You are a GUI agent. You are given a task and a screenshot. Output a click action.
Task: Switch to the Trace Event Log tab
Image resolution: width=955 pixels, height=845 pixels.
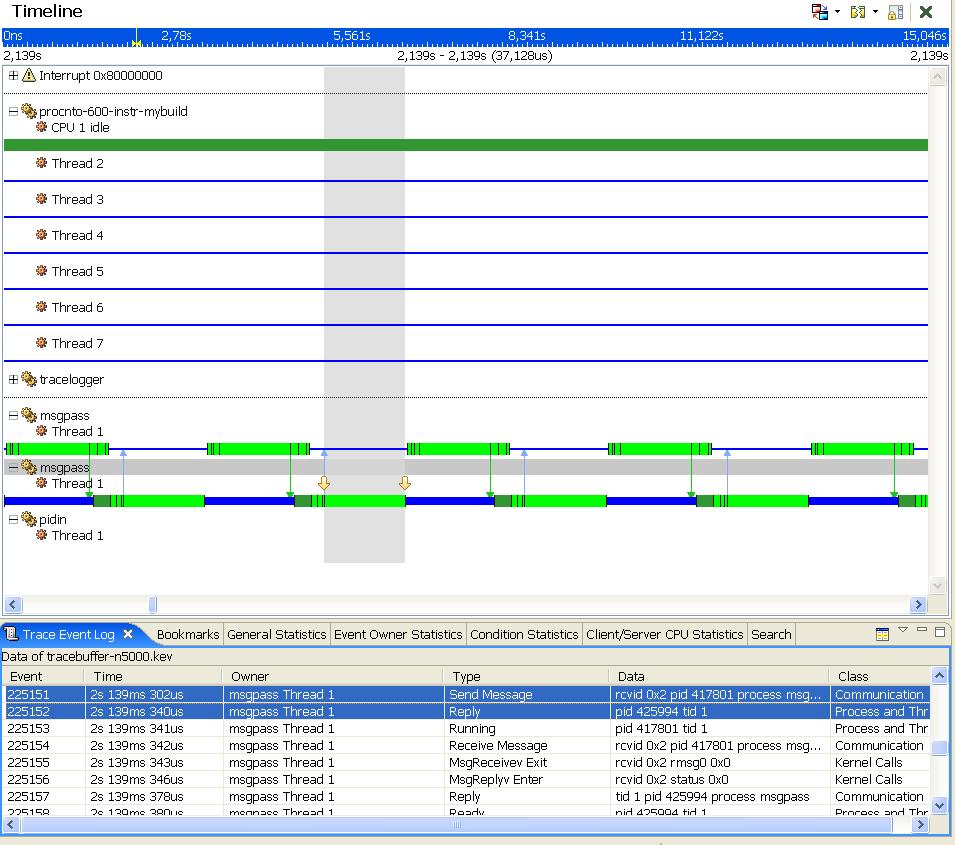68,634
